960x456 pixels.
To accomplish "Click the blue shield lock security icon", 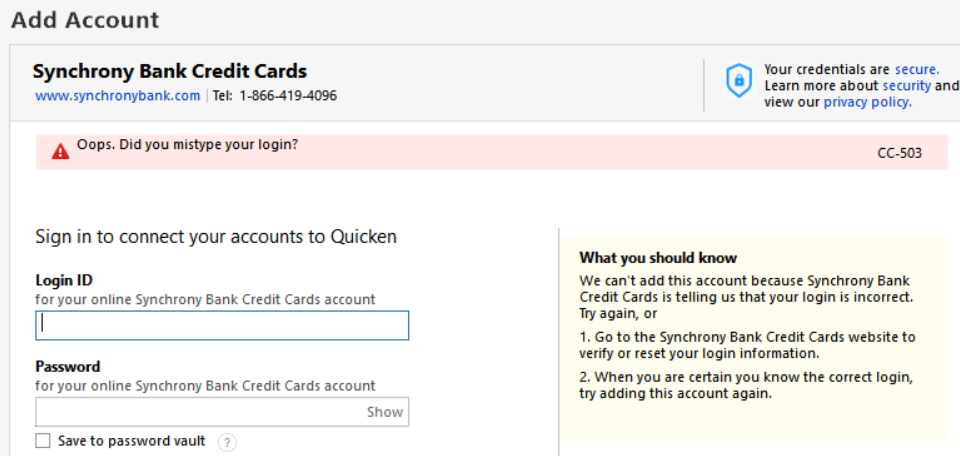I will [x=738, y=80].
